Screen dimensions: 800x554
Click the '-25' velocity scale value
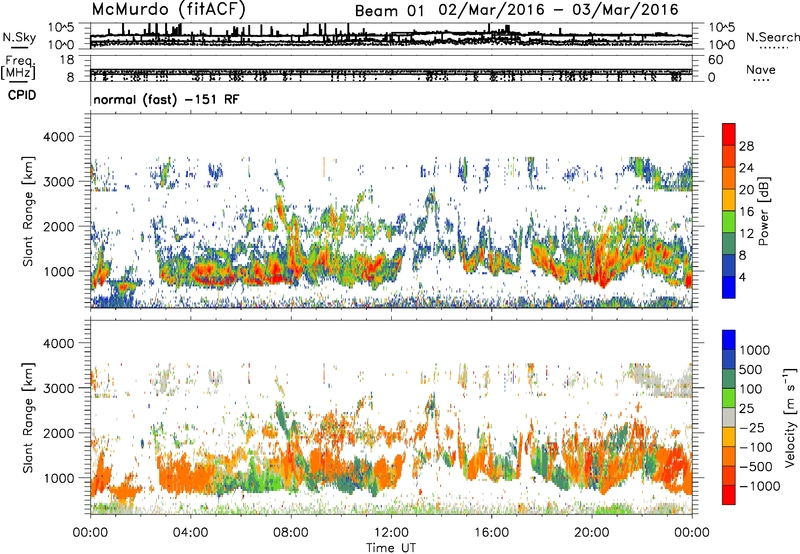pos(752,428)
